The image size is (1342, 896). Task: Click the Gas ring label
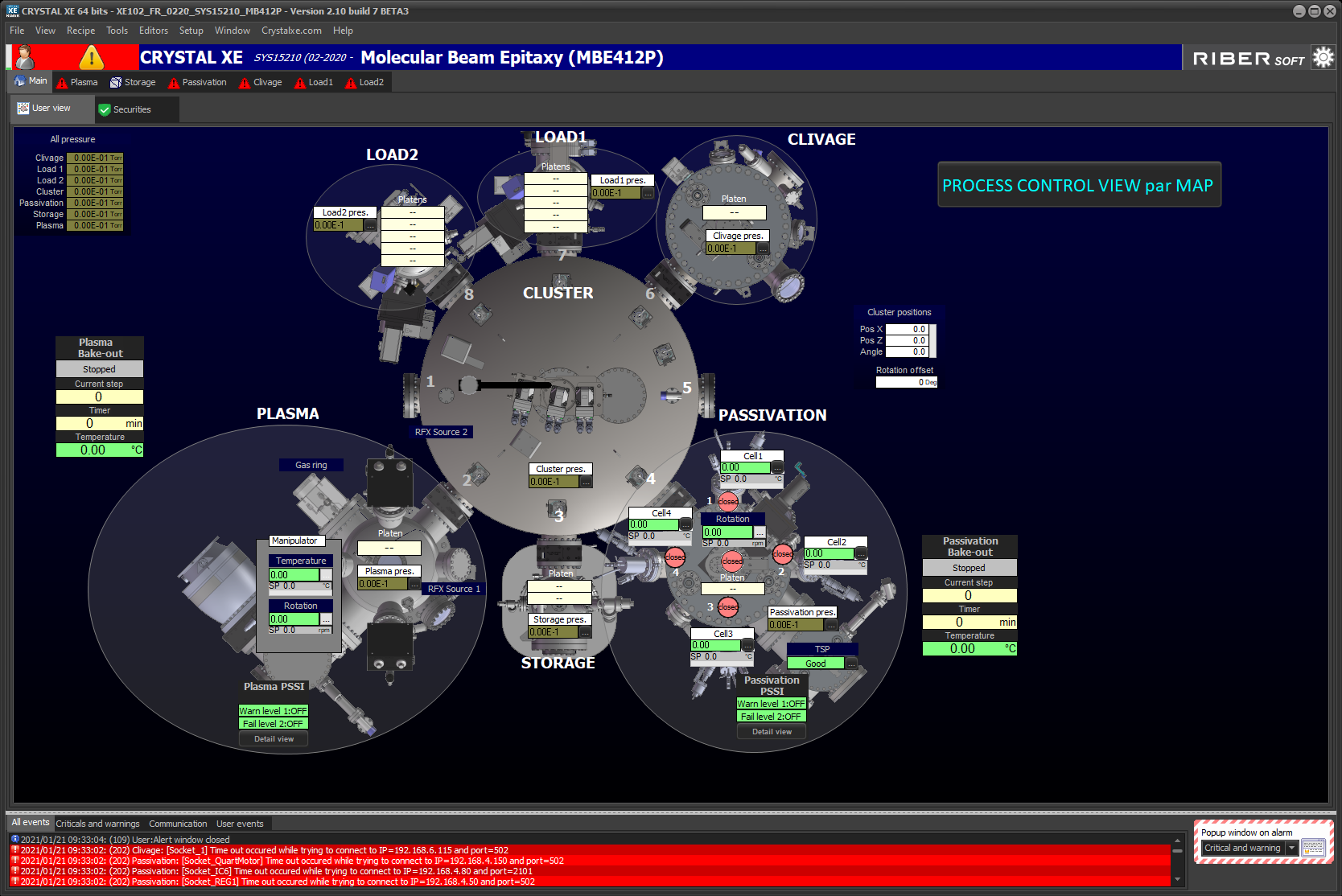pos(311,465)
